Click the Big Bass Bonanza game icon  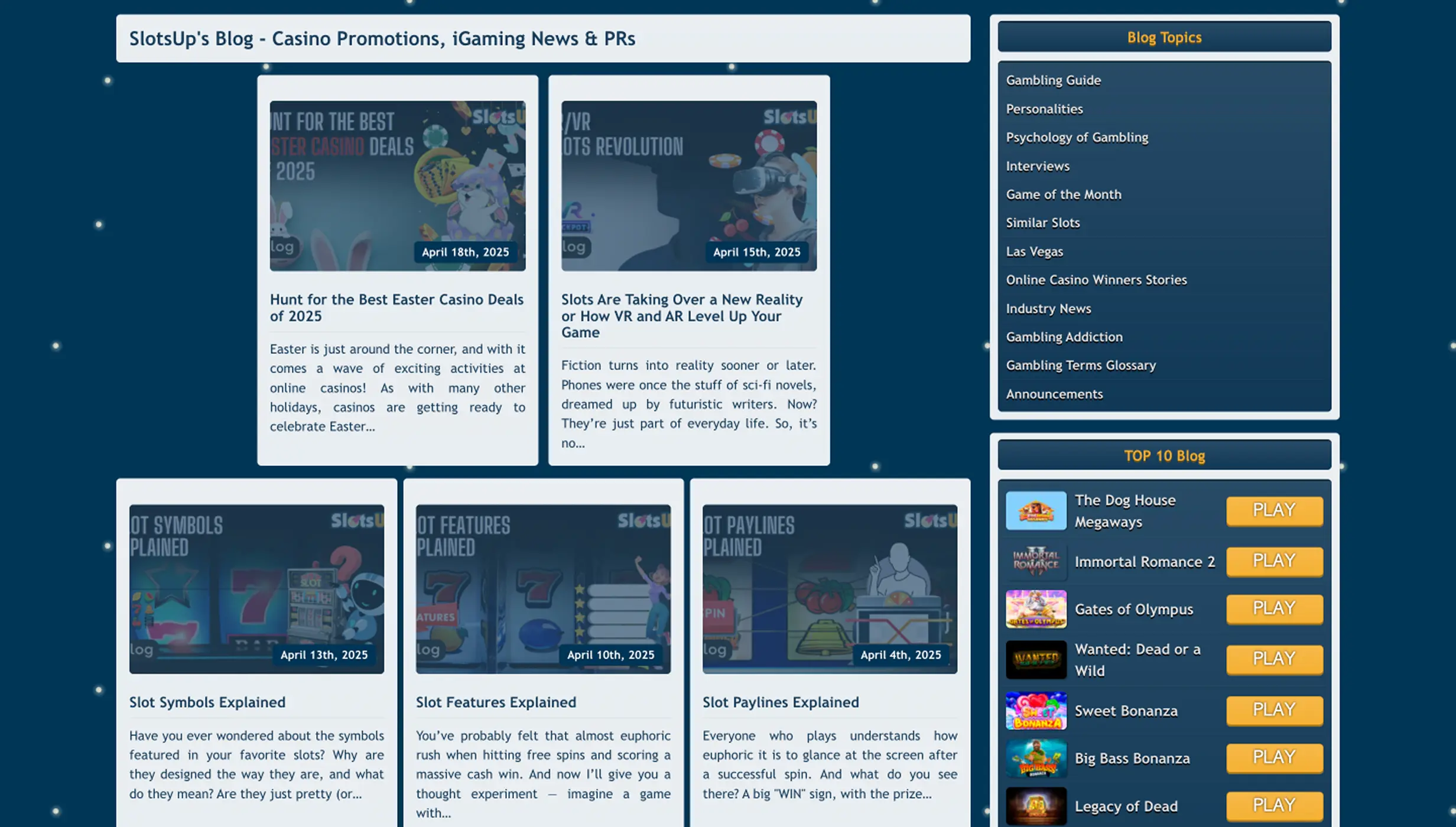coord(1036,758)
